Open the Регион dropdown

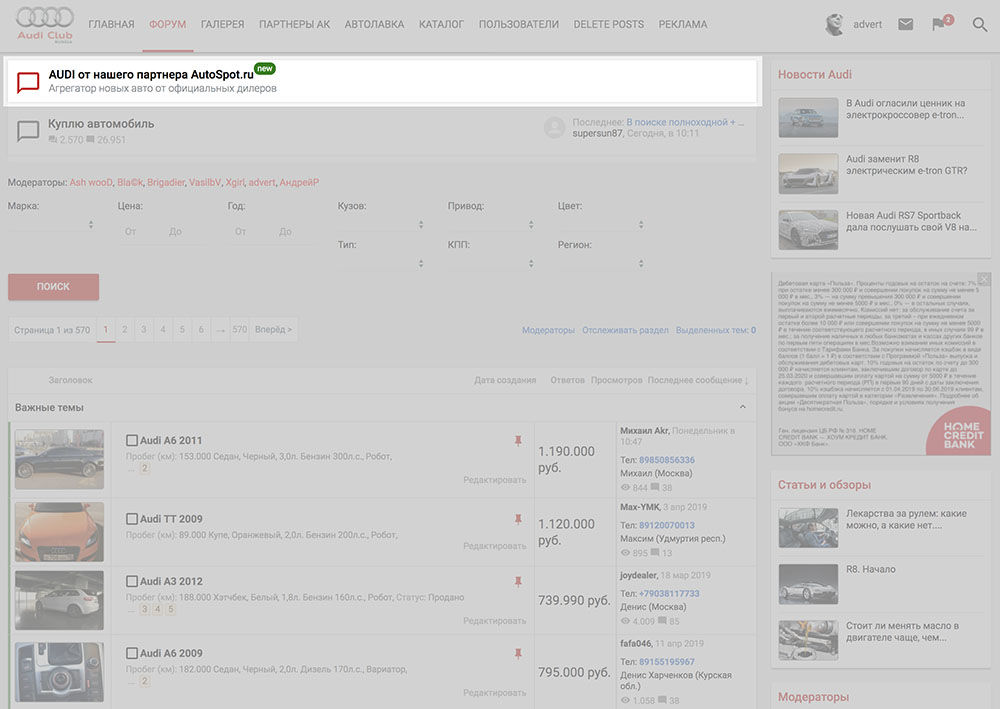pyautogui.click(x=601, y=263)
